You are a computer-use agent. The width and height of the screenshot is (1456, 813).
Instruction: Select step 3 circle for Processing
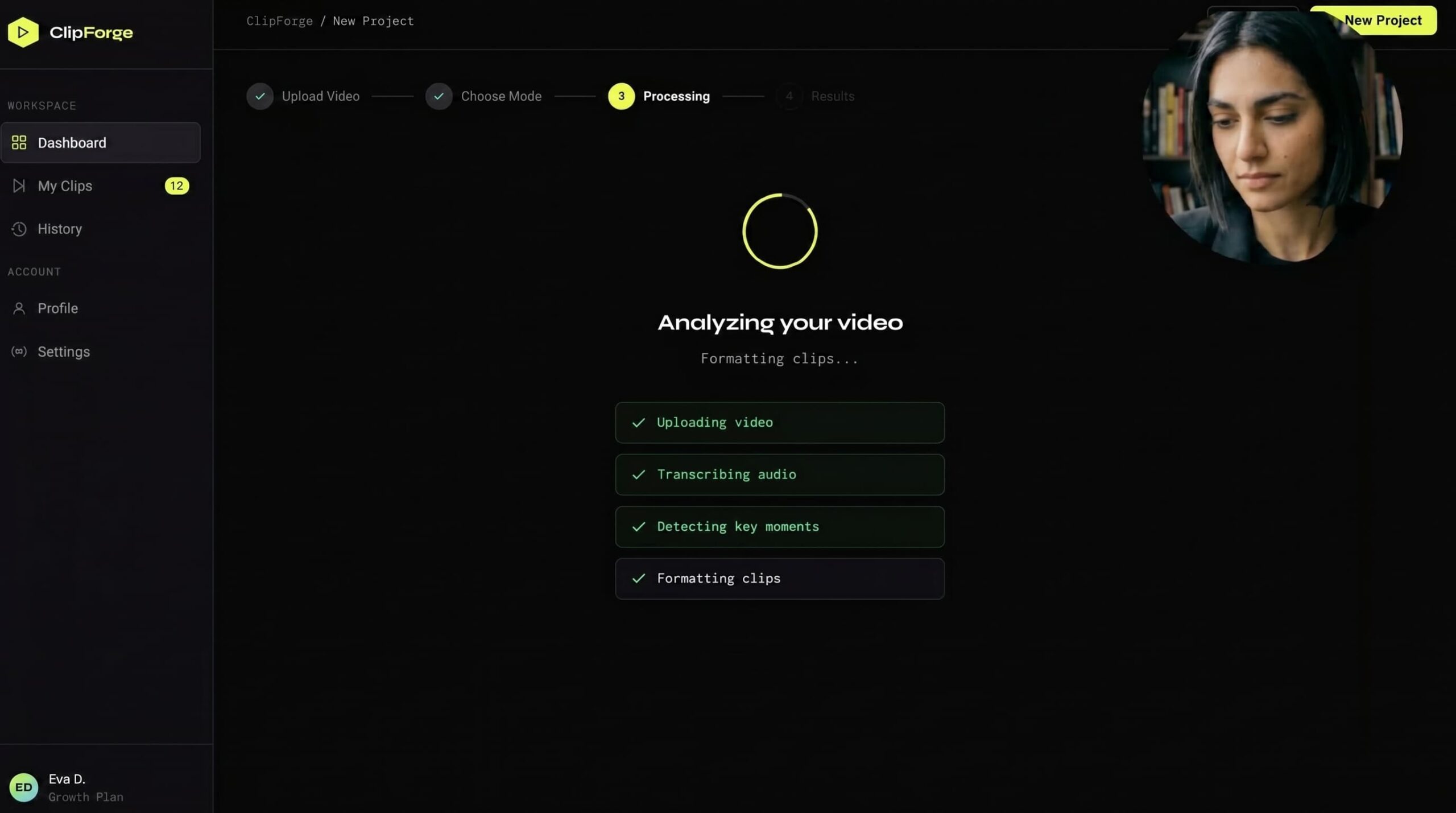click(621, 96)
